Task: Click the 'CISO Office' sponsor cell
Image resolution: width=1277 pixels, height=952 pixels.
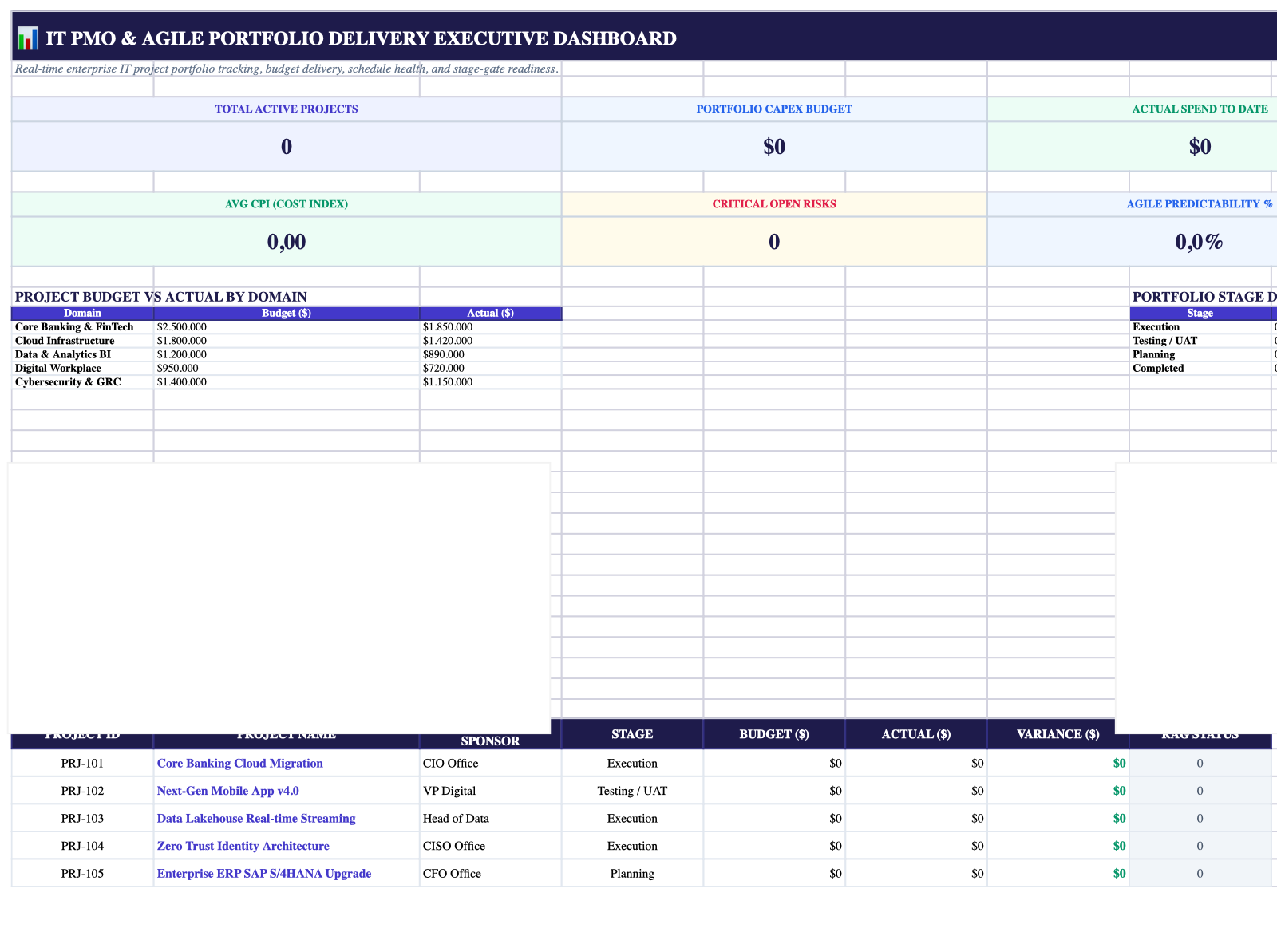Action: [490, 846]
